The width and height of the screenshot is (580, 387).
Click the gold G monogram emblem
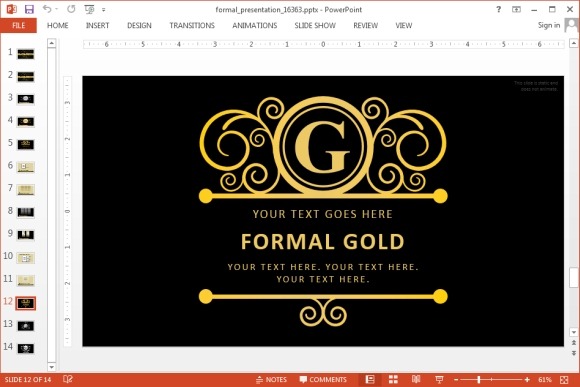click(x=323, y=146)
